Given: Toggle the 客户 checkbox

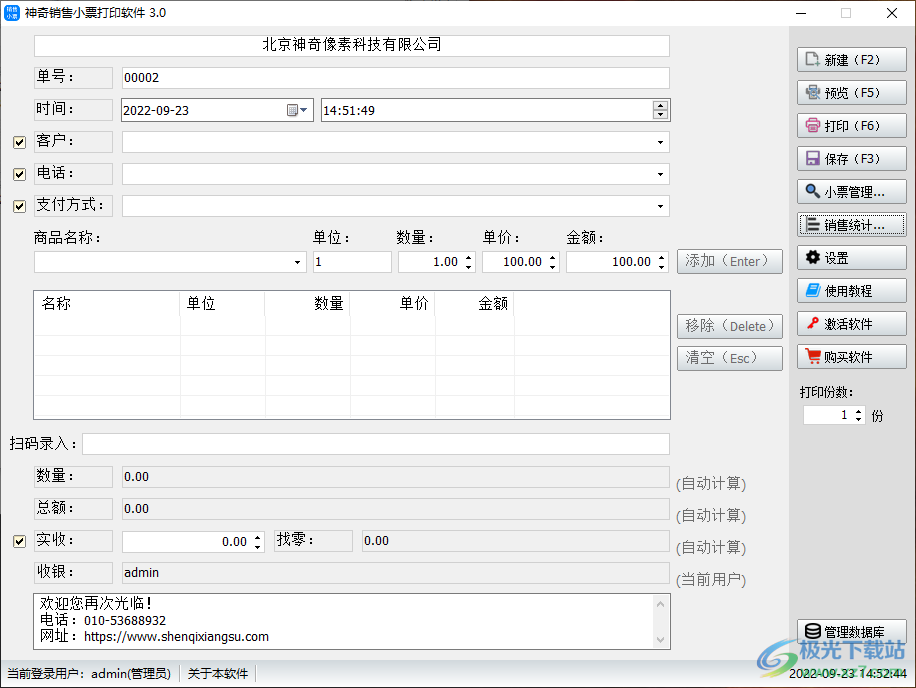Looking at the screenshot, I should (19, 142).
